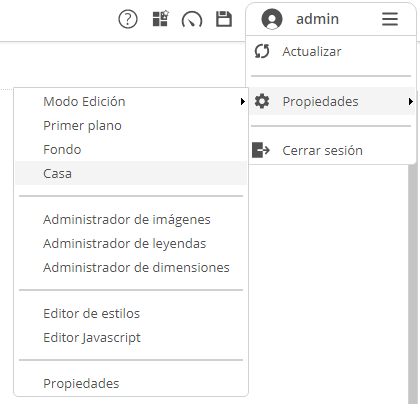Image resolution: width=420 pixels, height=404 pixels.
Task: Click the admin user avatar icon
Action: 272,19
